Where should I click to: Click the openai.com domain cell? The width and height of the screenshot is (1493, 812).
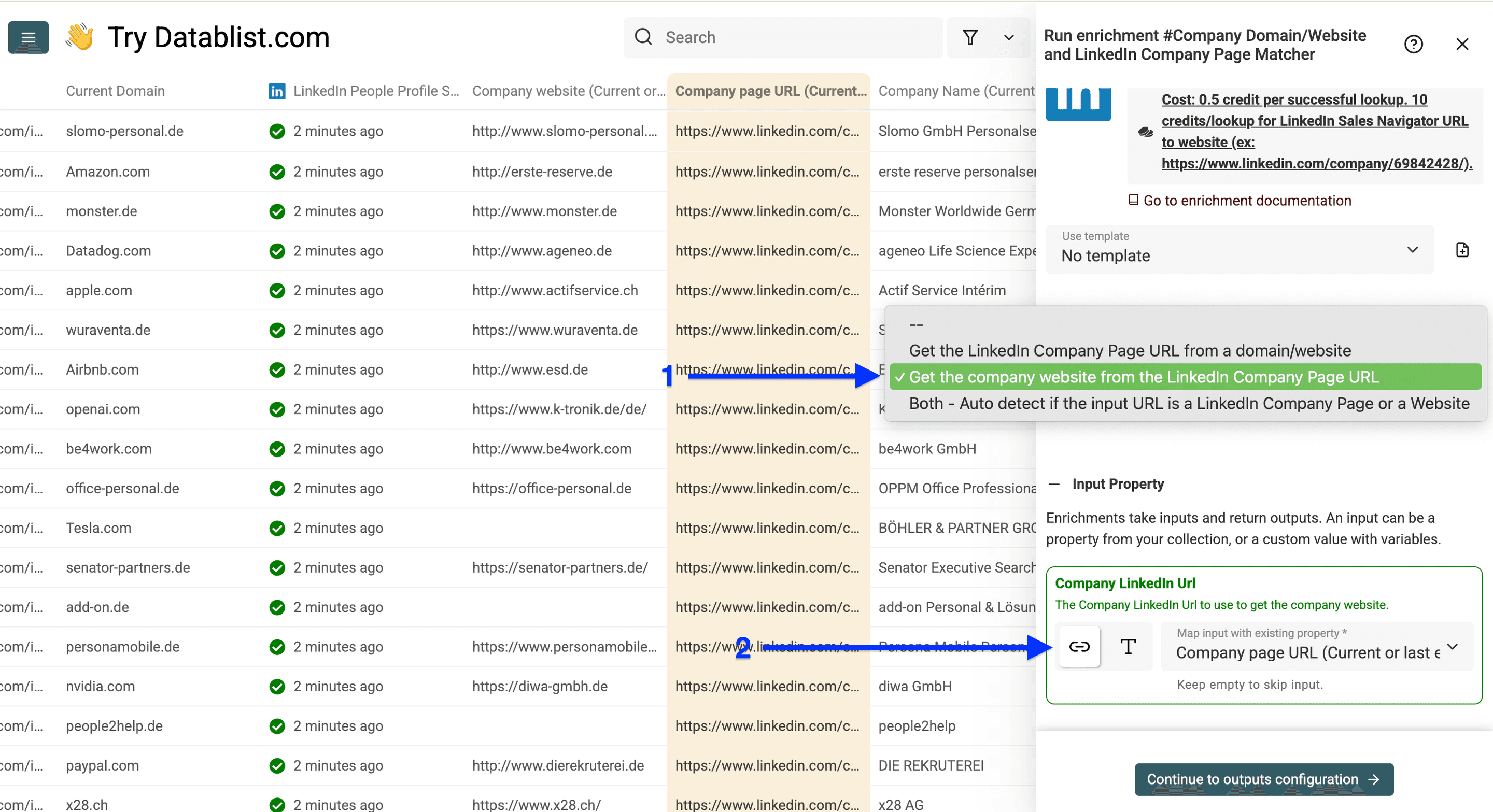tap(103, 409)
